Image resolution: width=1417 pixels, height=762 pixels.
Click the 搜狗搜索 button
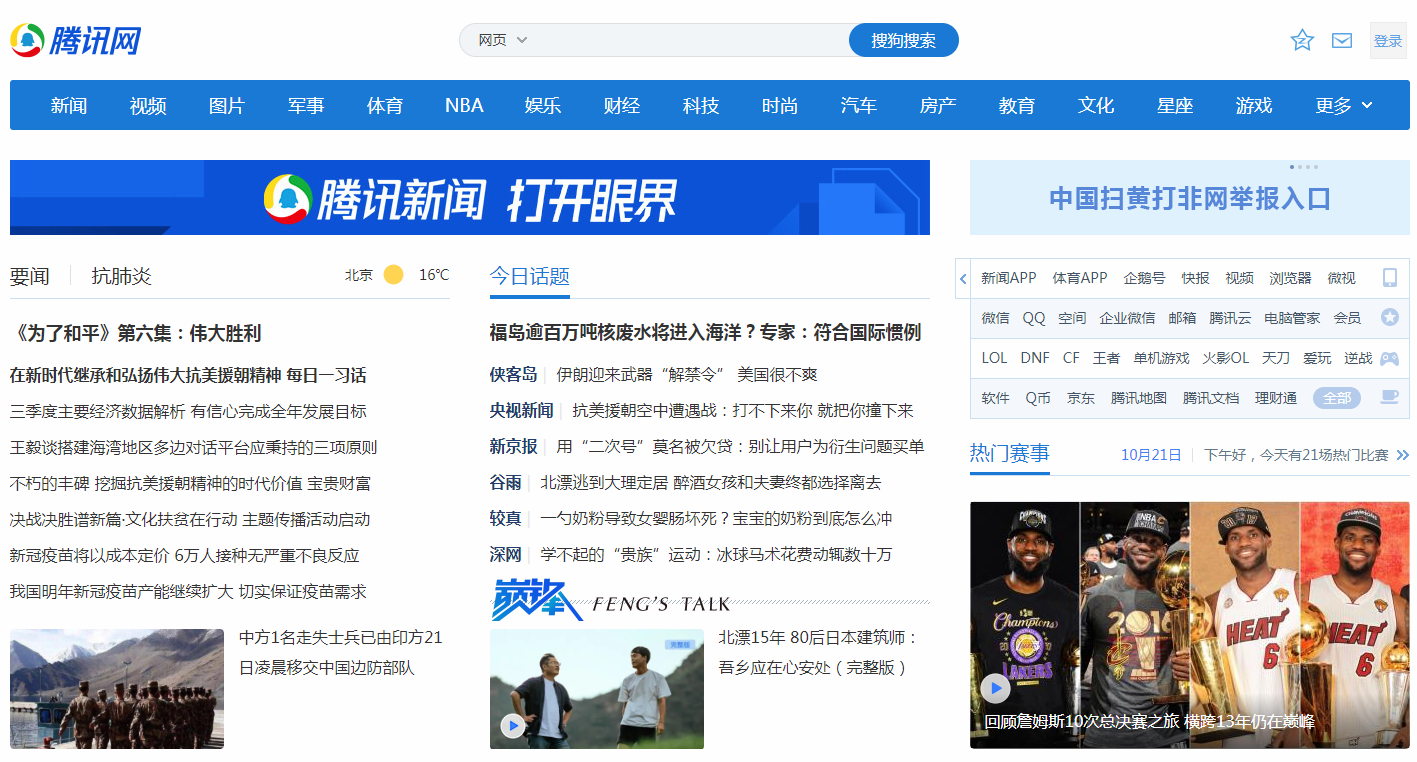point(904,40)
